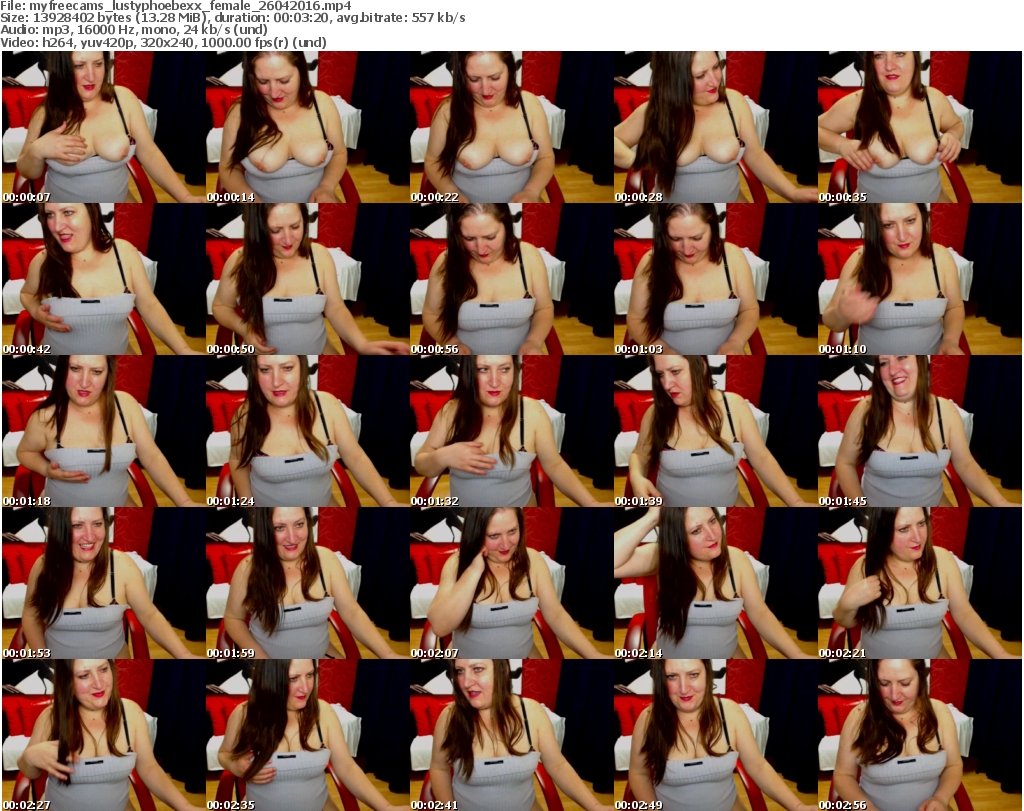
Task: Open the thumbnail stamped 00:01:10
Action: click(x=920, y=279)
